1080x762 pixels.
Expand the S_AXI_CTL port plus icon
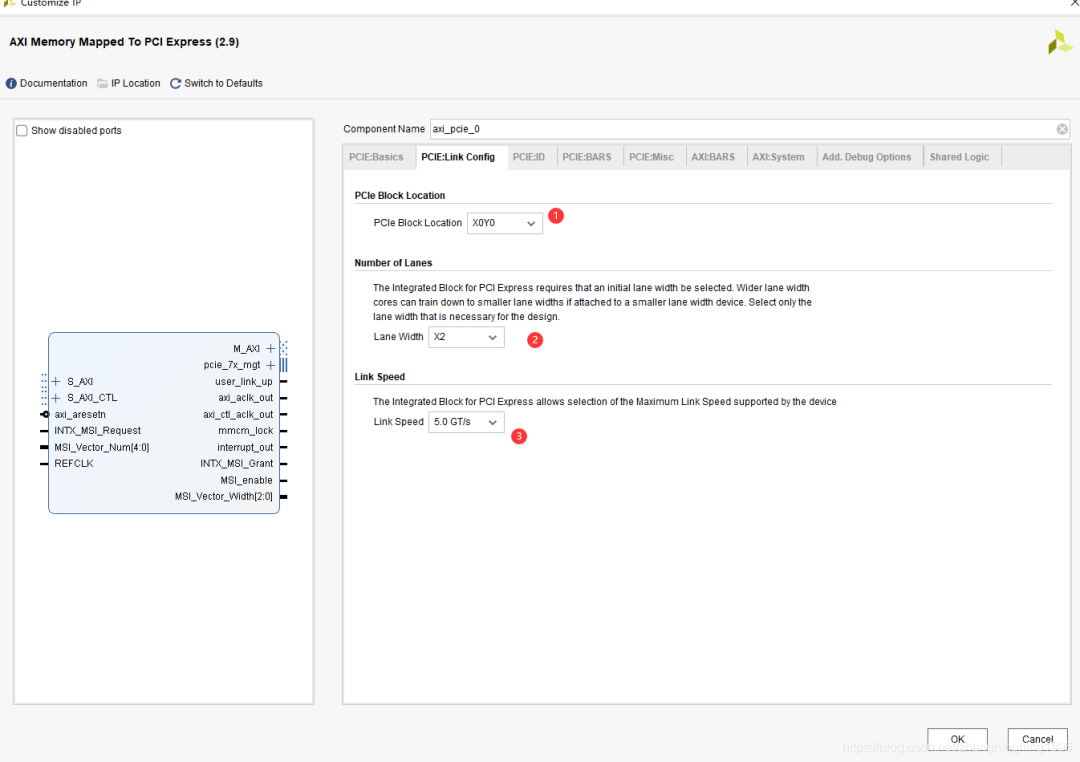pyautogui.click(x=56, y=398)
